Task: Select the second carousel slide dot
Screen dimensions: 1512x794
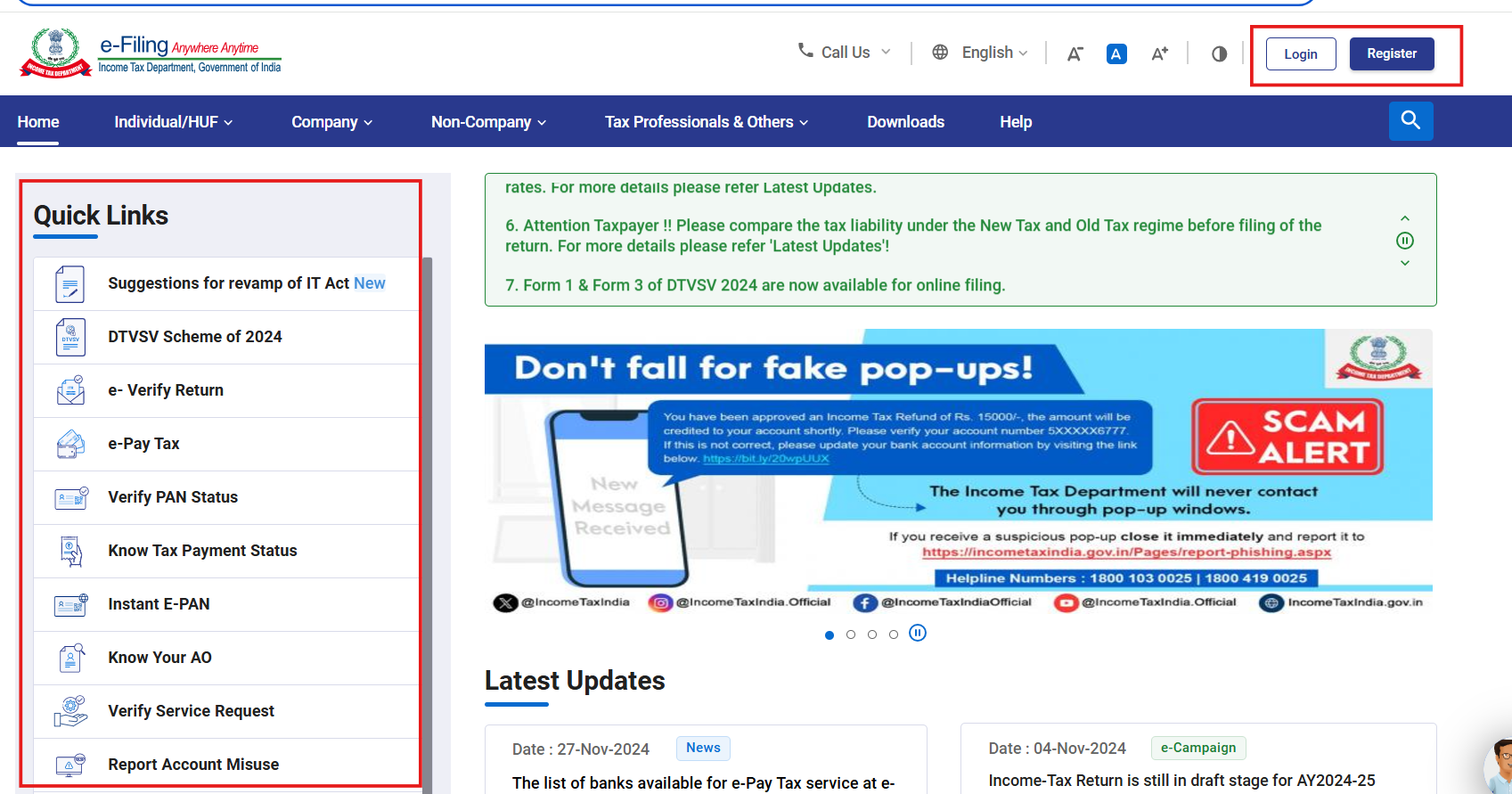Action: coord(851,634)
